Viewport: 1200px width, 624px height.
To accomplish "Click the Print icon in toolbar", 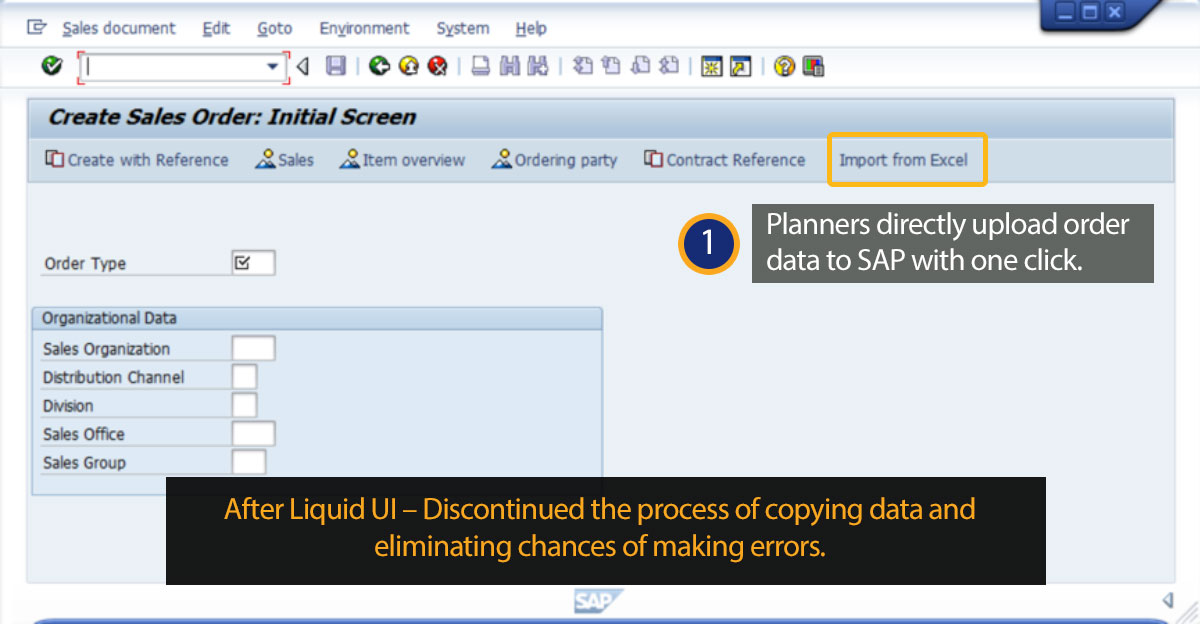I will coord(481,66).
